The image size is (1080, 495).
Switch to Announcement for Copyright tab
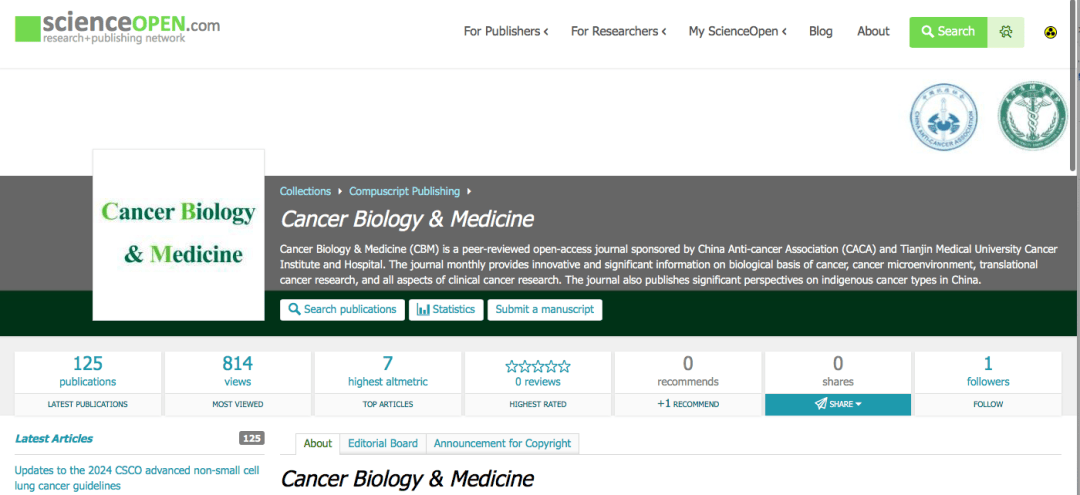point(502,443)
